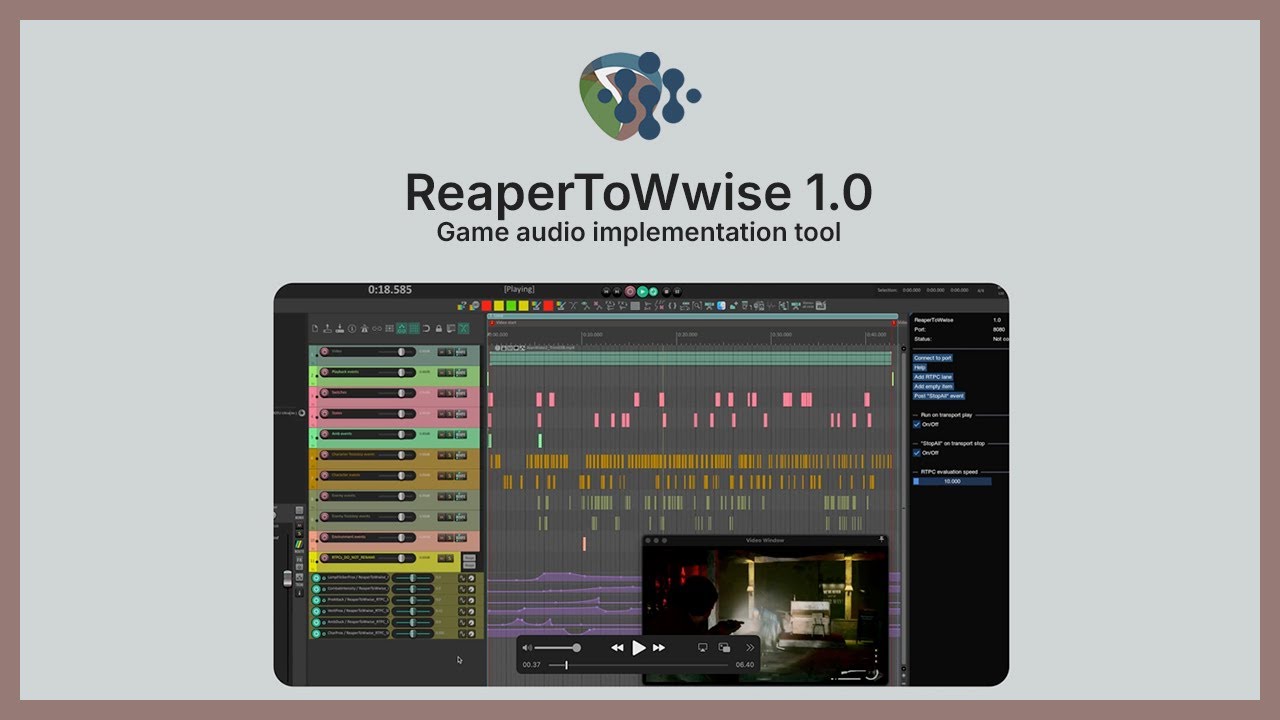The width and height of the screenshot is (1280, 720).
Task: Toggle the loop/repeat curved-arrow toolbar icon
Action: pos(426,329)
